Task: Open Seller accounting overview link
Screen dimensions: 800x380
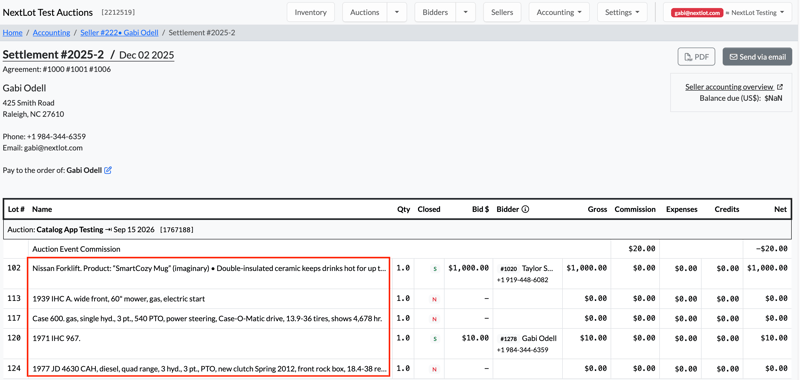Action: 729,87
